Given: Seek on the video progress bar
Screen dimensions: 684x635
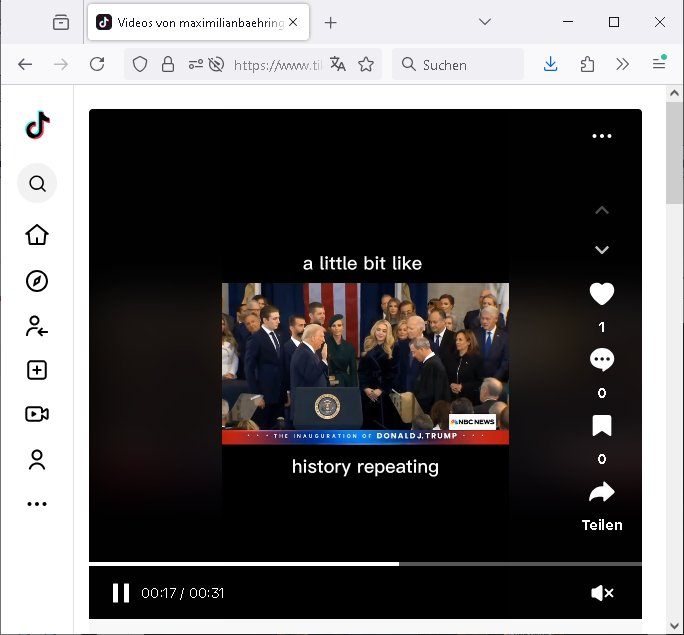Looking at the screenshot, I should [x=365, y=564].
